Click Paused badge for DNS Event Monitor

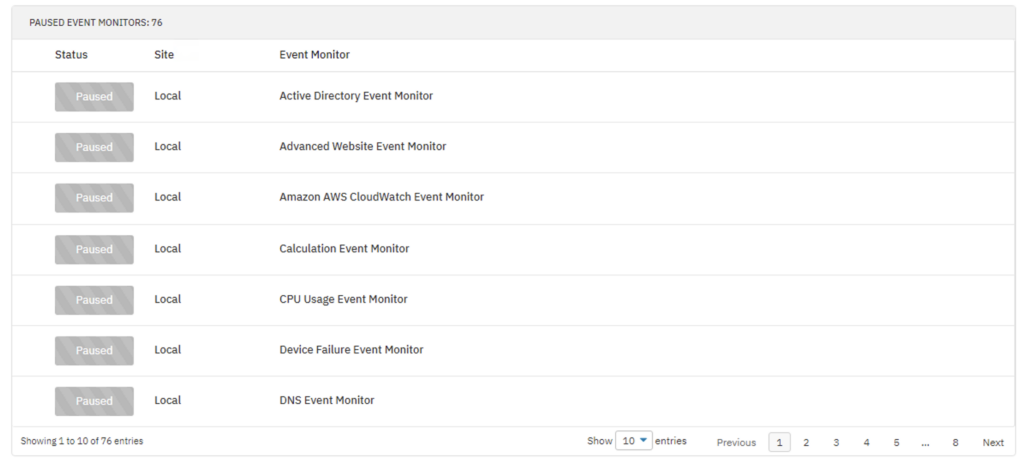tap(94, 402)
